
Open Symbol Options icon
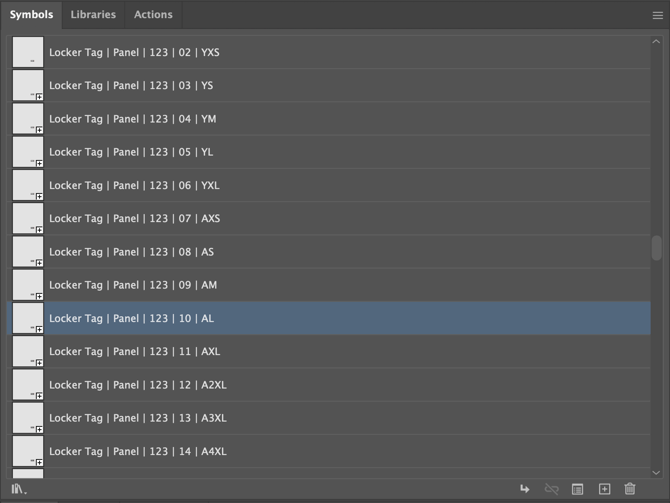577,489
